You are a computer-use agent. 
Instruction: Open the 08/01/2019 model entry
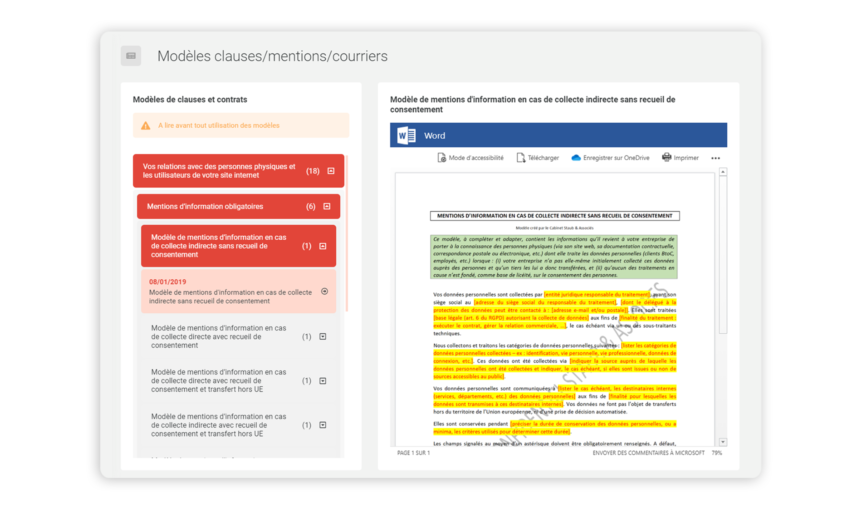pos(238,291)
